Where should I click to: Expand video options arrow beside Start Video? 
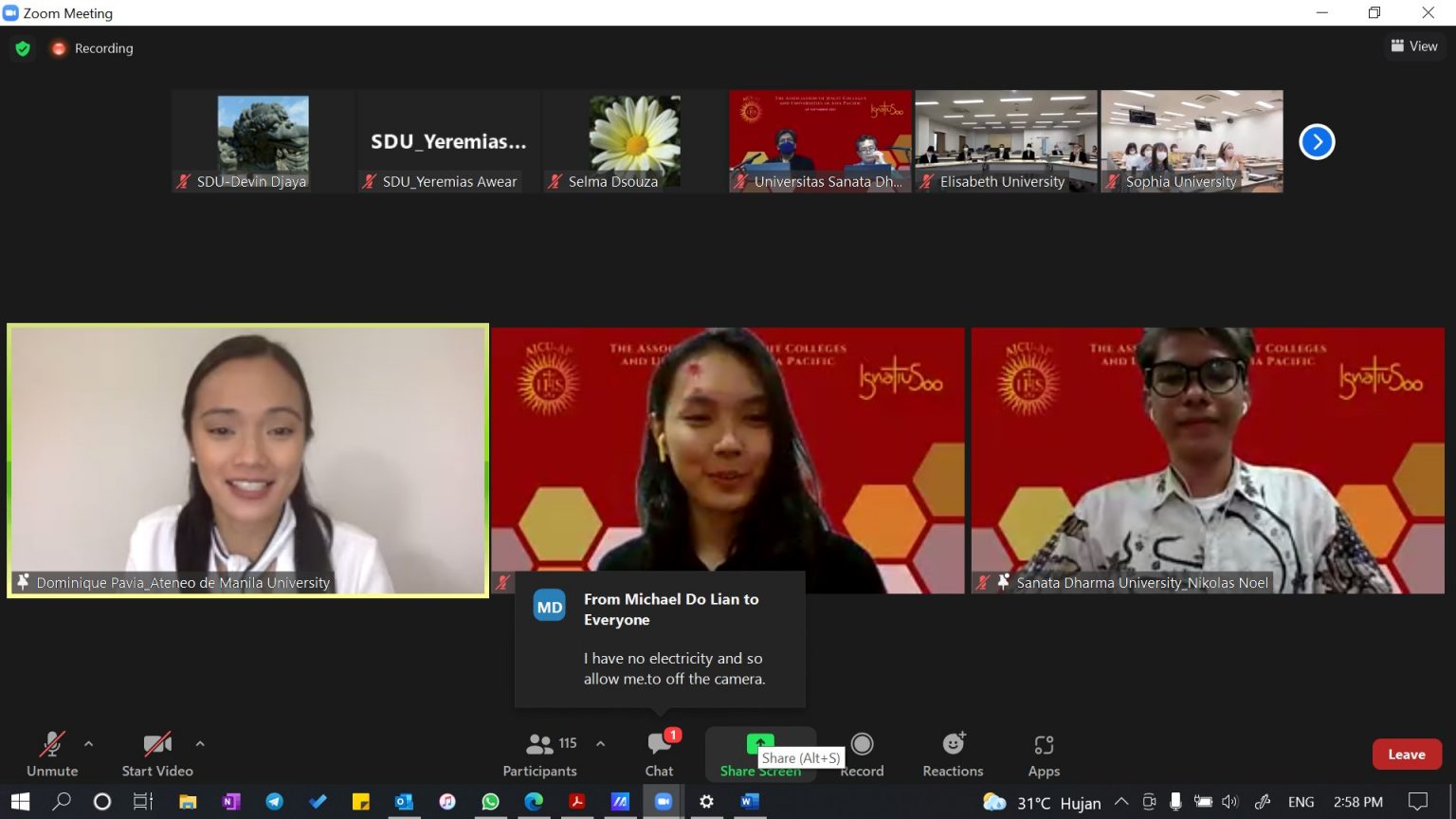[200, 744]
